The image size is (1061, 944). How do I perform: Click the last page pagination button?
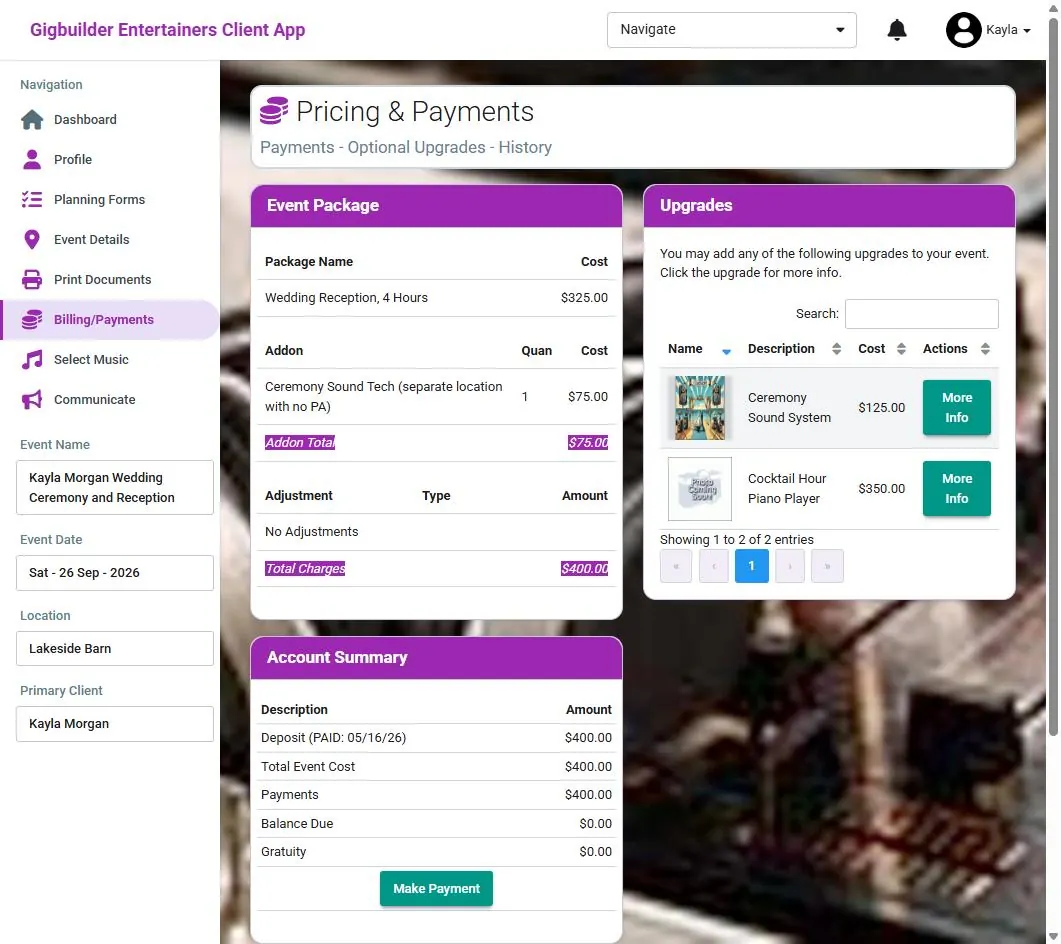[x=828, y=566]
